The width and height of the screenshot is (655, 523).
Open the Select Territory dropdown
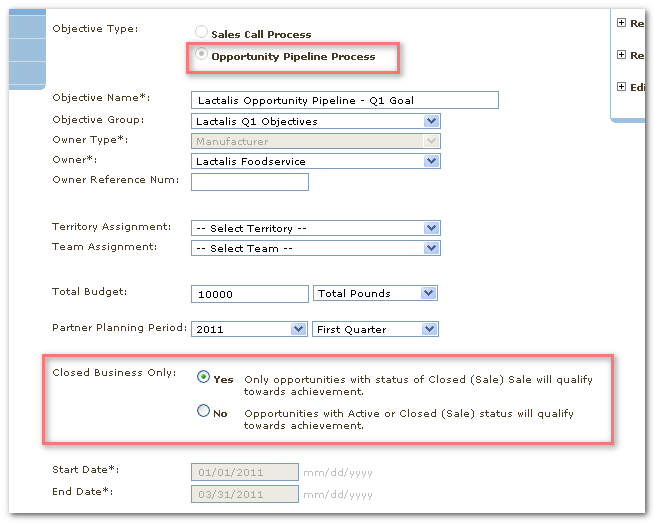tap(315, 228)
